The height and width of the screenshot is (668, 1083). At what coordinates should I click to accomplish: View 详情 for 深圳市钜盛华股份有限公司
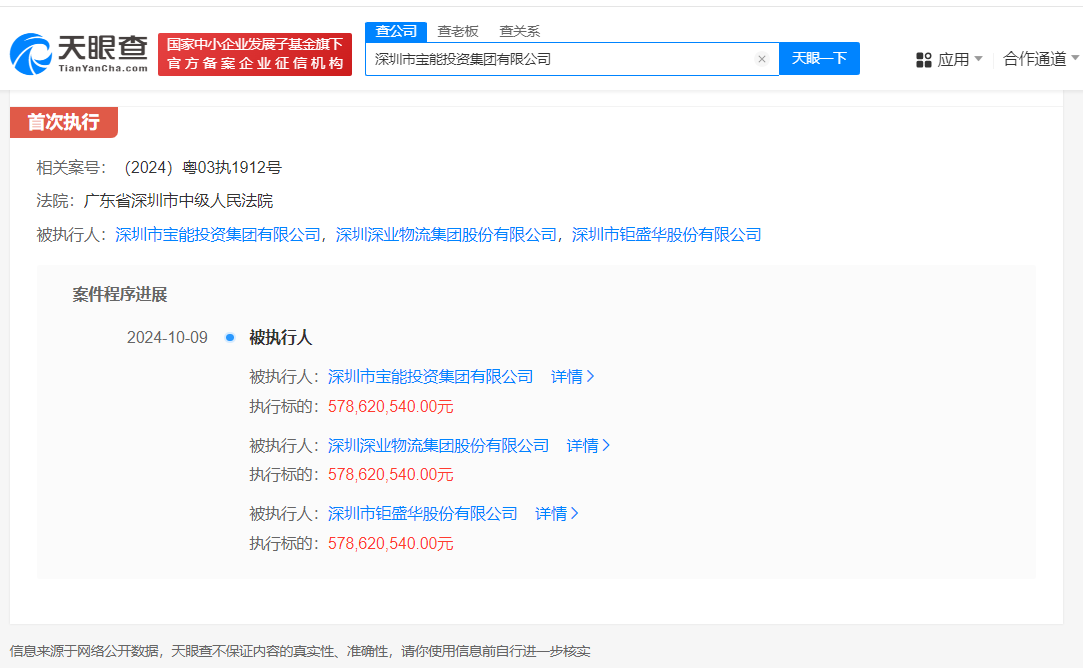[557, 514]
